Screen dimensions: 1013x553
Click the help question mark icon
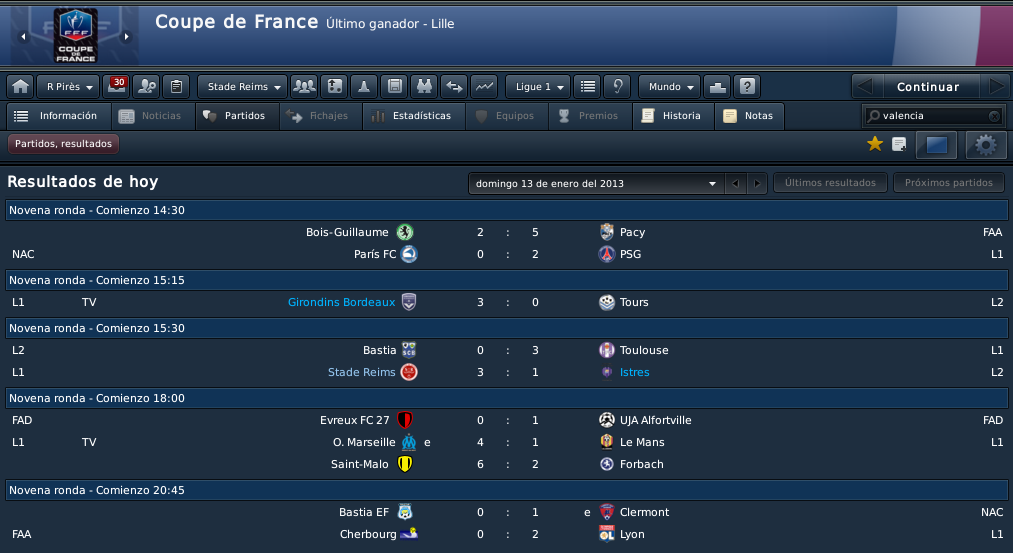pyautogui.click(x=747, y=86)
